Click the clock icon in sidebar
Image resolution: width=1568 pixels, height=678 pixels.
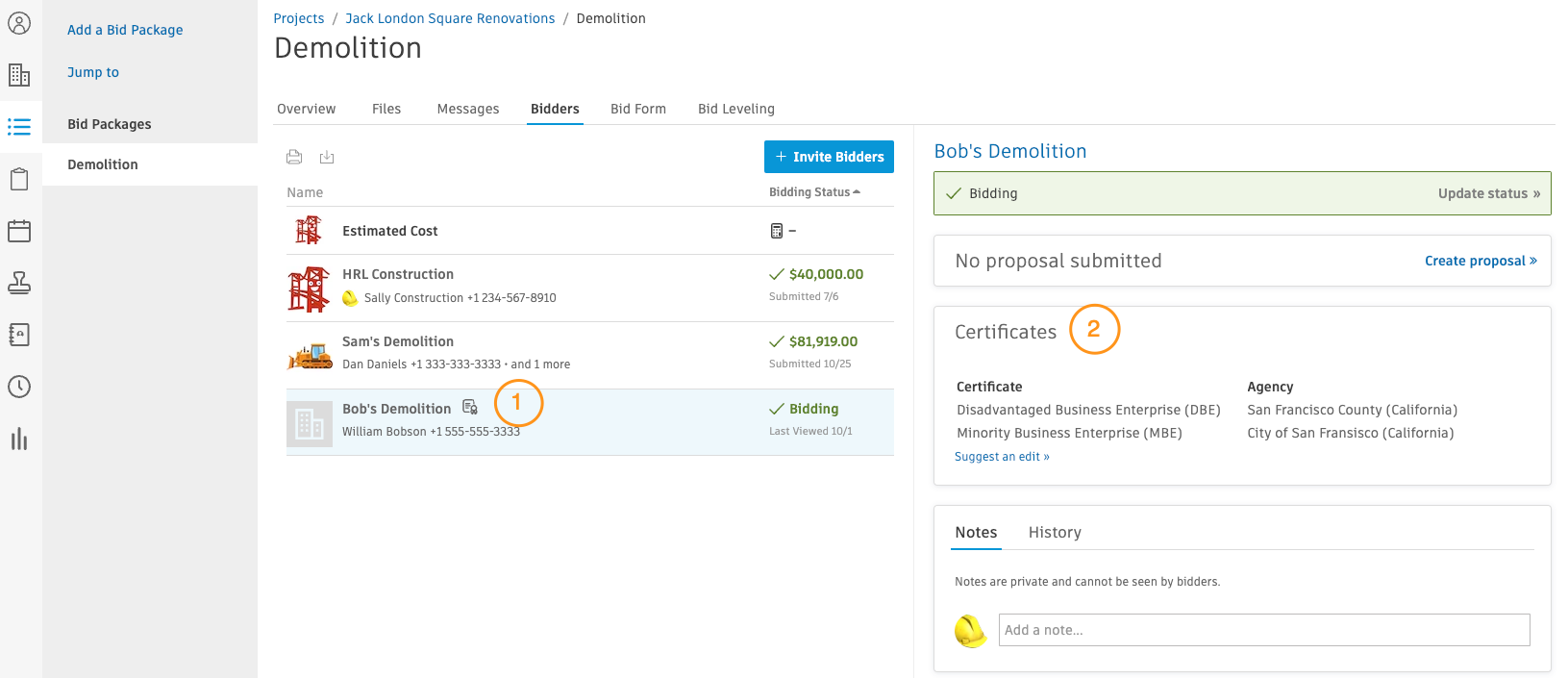(x=19, y=387)
